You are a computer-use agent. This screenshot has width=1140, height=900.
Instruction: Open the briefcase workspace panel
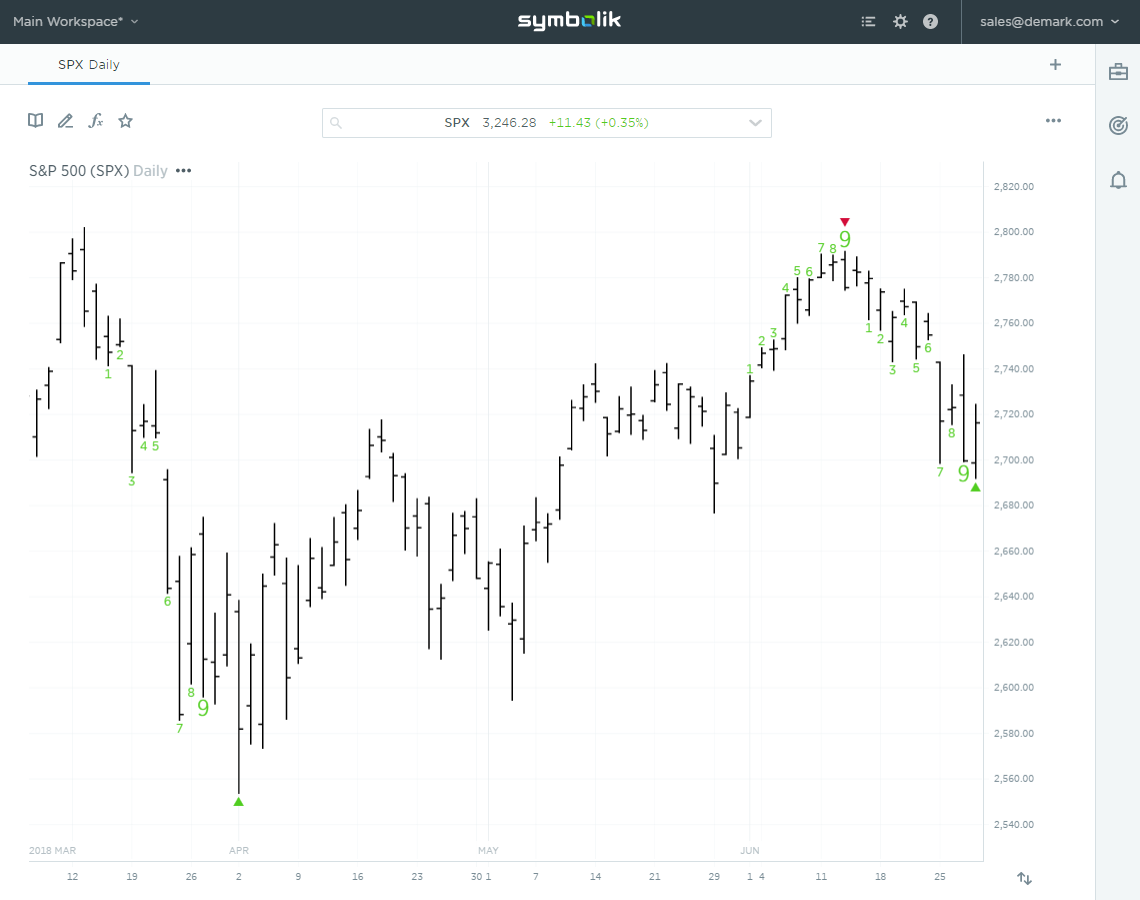[x=1117, y=71]
